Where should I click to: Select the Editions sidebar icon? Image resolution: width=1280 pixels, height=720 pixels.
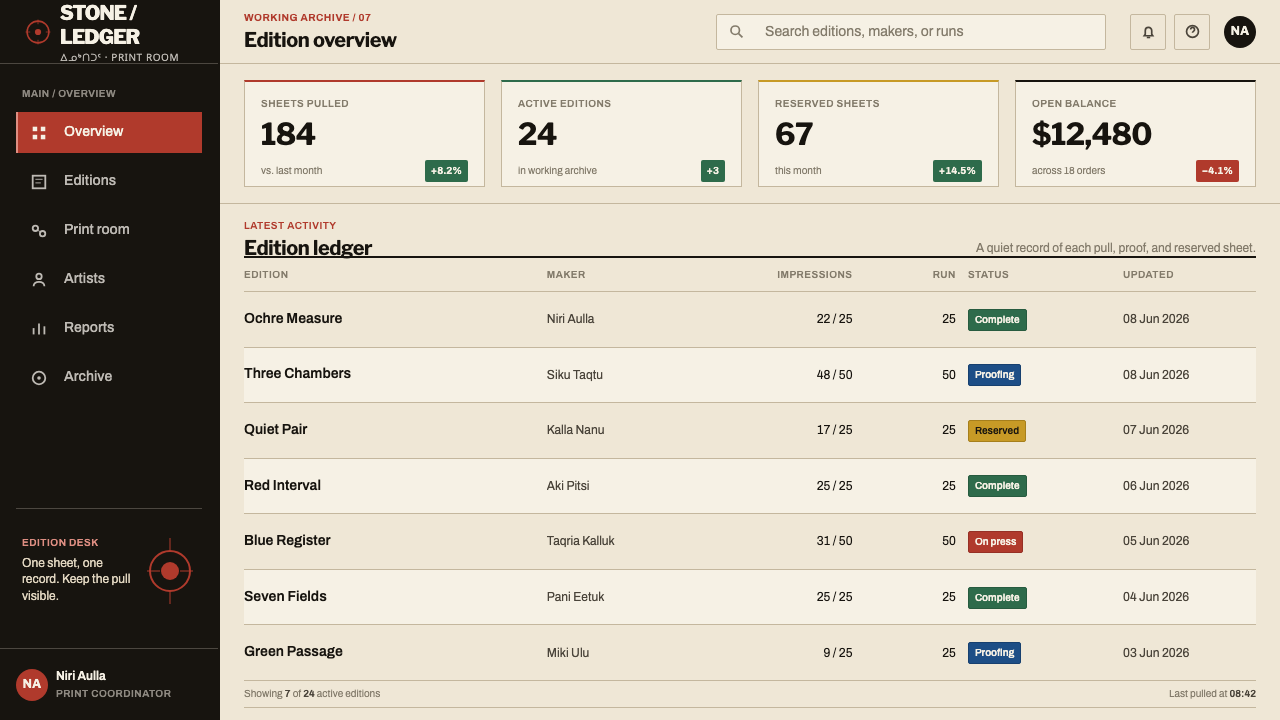click(39, 181)
